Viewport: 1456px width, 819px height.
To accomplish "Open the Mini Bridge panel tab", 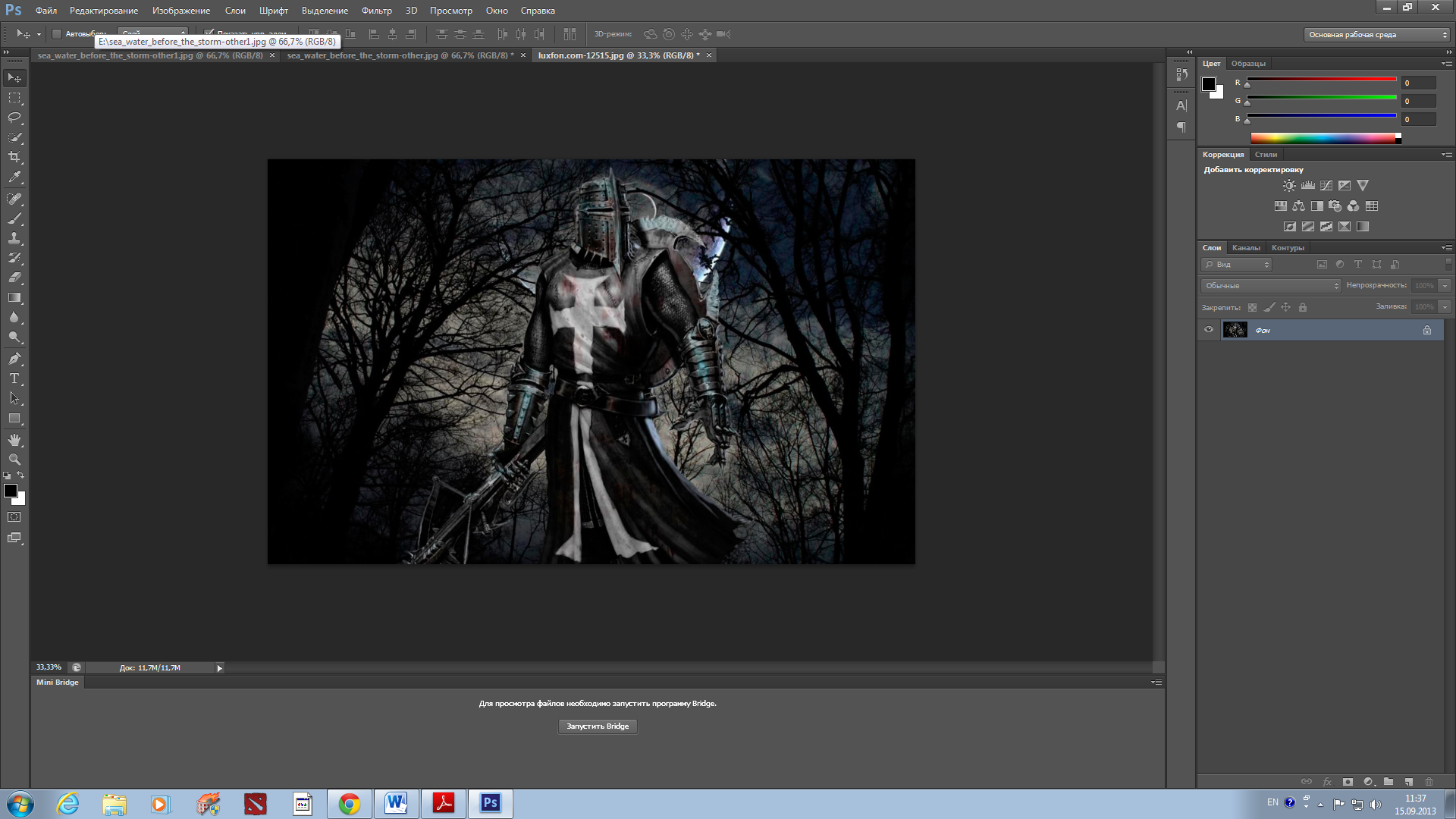I will pyautogui.click(x=58, y=682).
